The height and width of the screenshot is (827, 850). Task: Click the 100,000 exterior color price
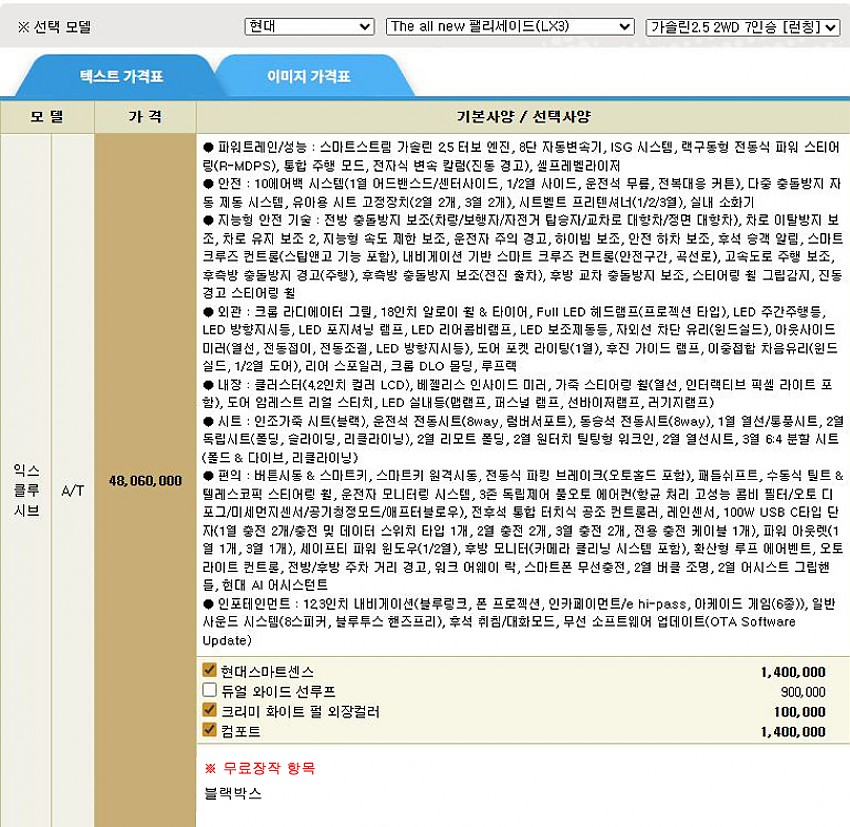(799, 711)
